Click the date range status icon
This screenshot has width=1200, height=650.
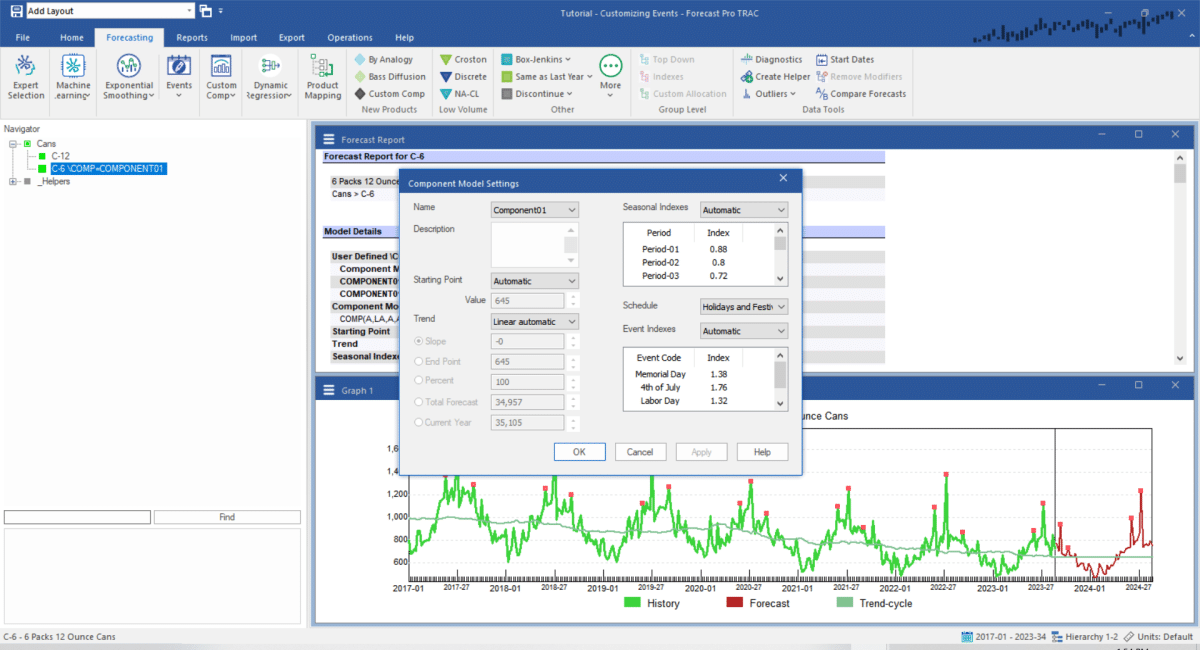967,636
